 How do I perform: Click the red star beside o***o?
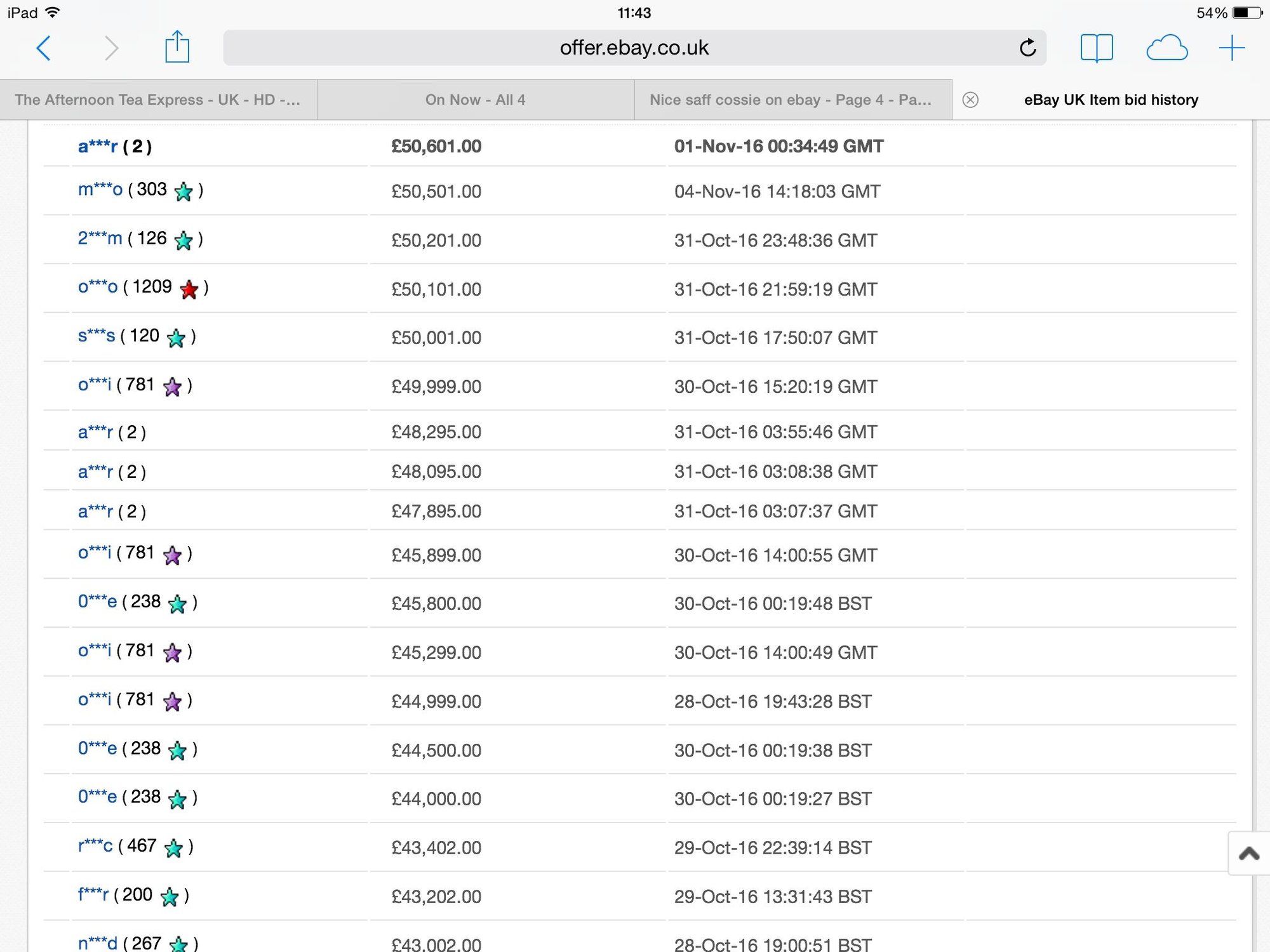coord(189,289)
